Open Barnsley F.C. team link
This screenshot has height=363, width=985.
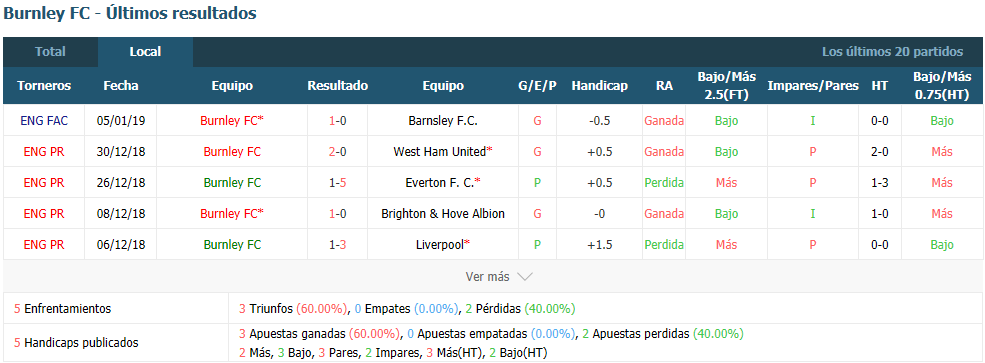click(443, 121)
